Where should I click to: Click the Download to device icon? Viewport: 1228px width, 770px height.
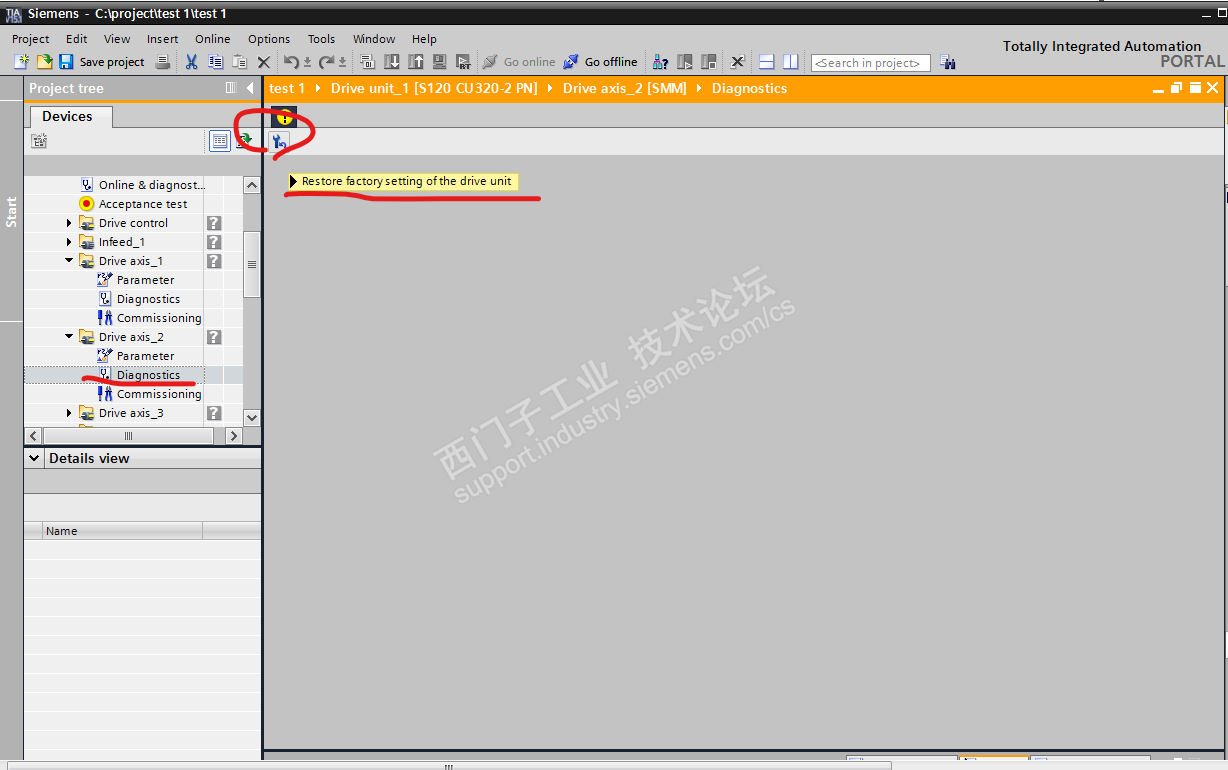pos(392,62)
